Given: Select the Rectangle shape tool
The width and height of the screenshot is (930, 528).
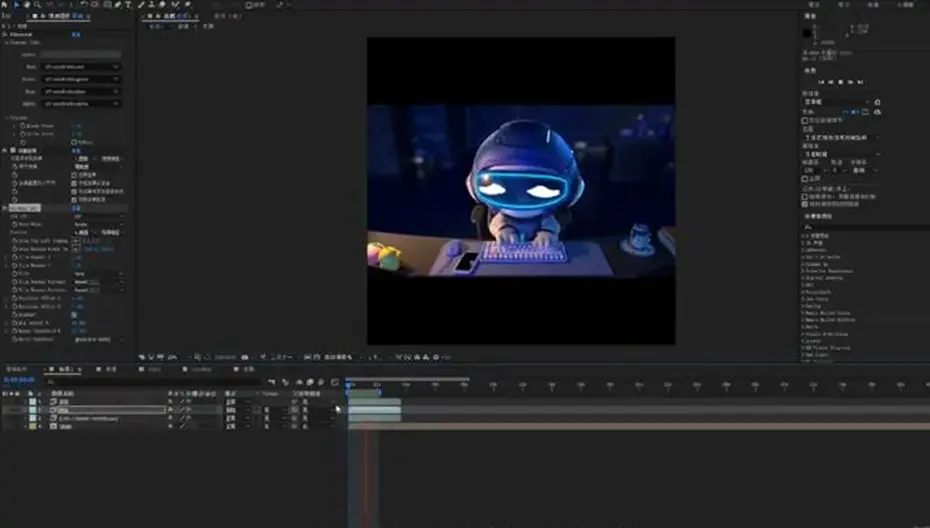Looking at the screenshot, I should (107, 5).
